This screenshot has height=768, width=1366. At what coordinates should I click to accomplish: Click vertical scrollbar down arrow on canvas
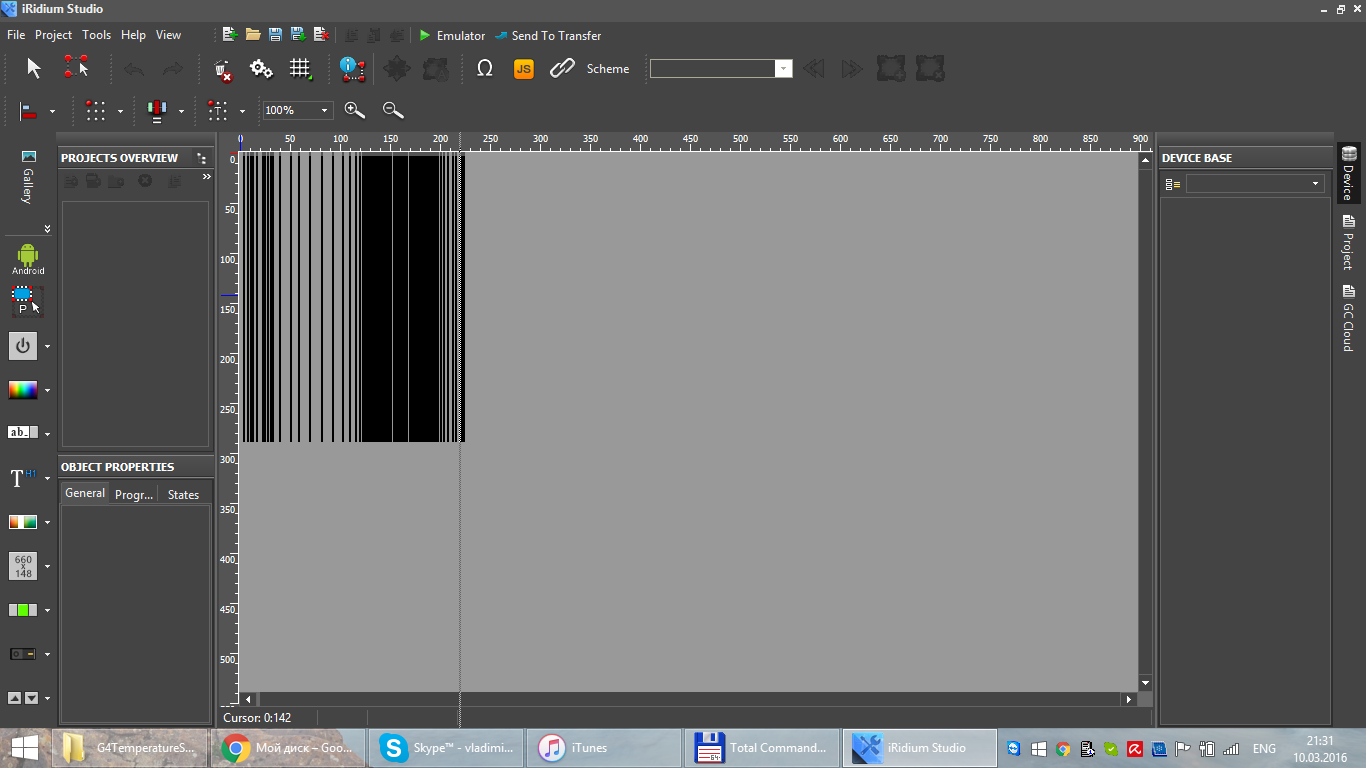point(1145,684)
